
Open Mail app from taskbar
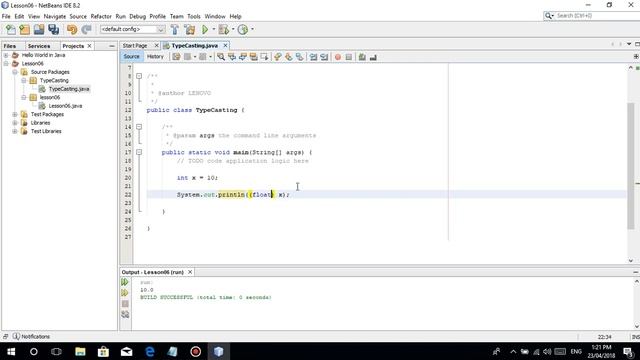127,351
